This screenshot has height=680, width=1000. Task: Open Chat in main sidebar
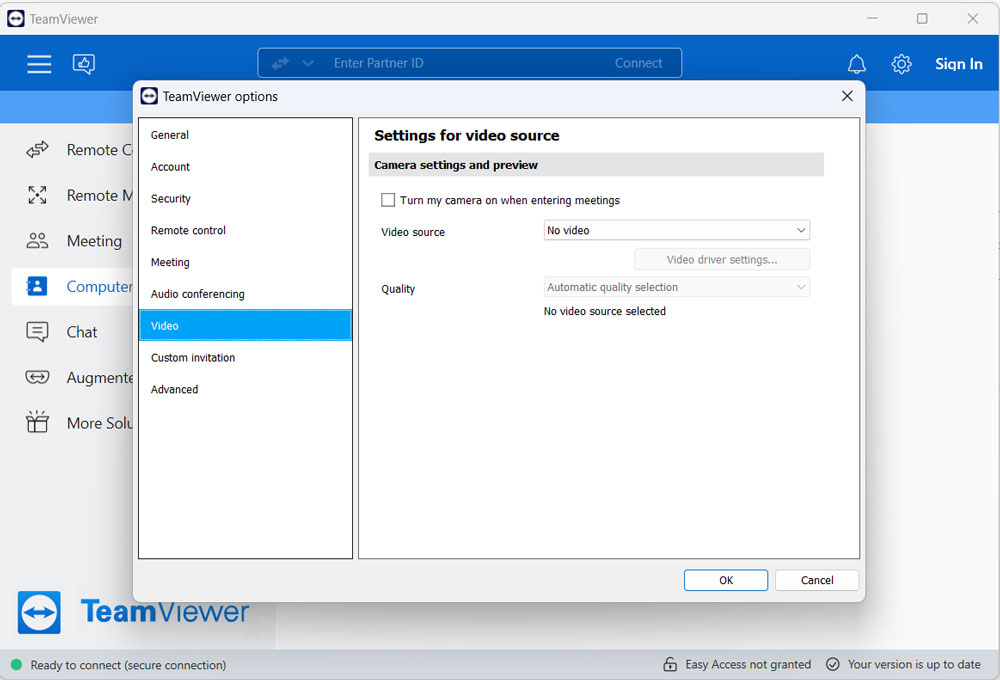[x=82, y=332]
